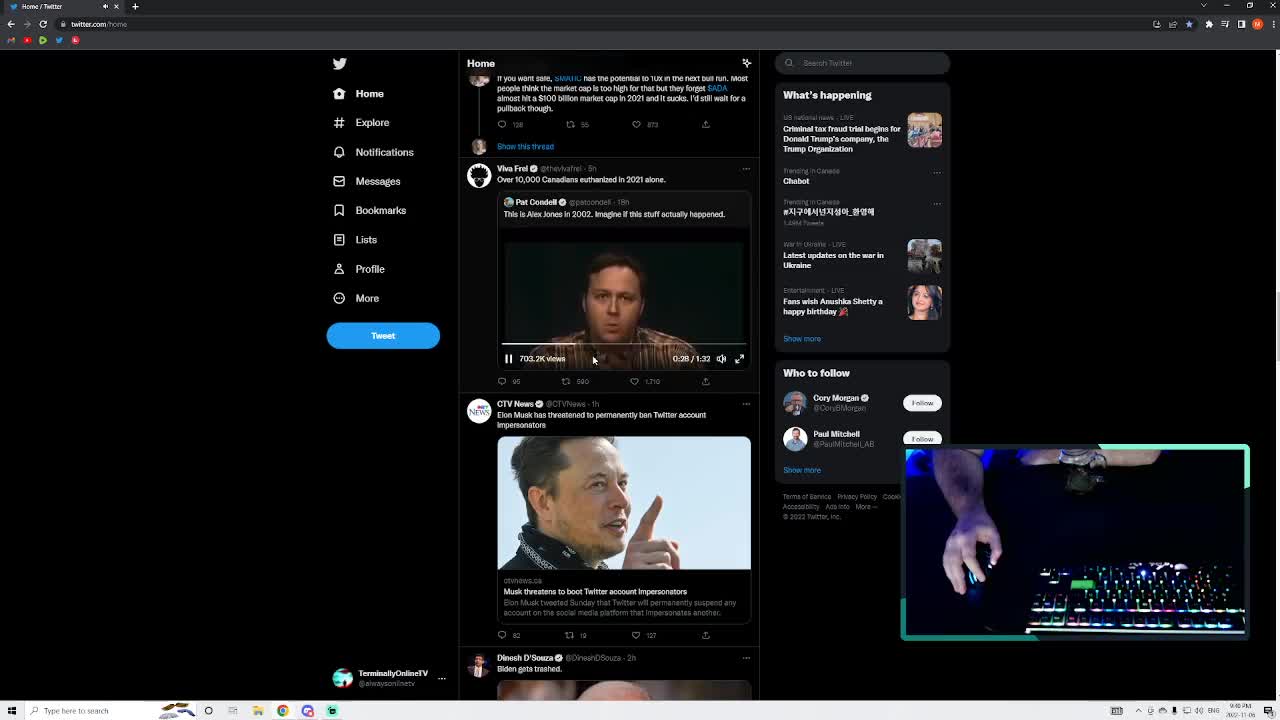Viewport: 1280px width, 720px height.
Task: Click the twitter.com address bar
Action: [x=600, y=24]
